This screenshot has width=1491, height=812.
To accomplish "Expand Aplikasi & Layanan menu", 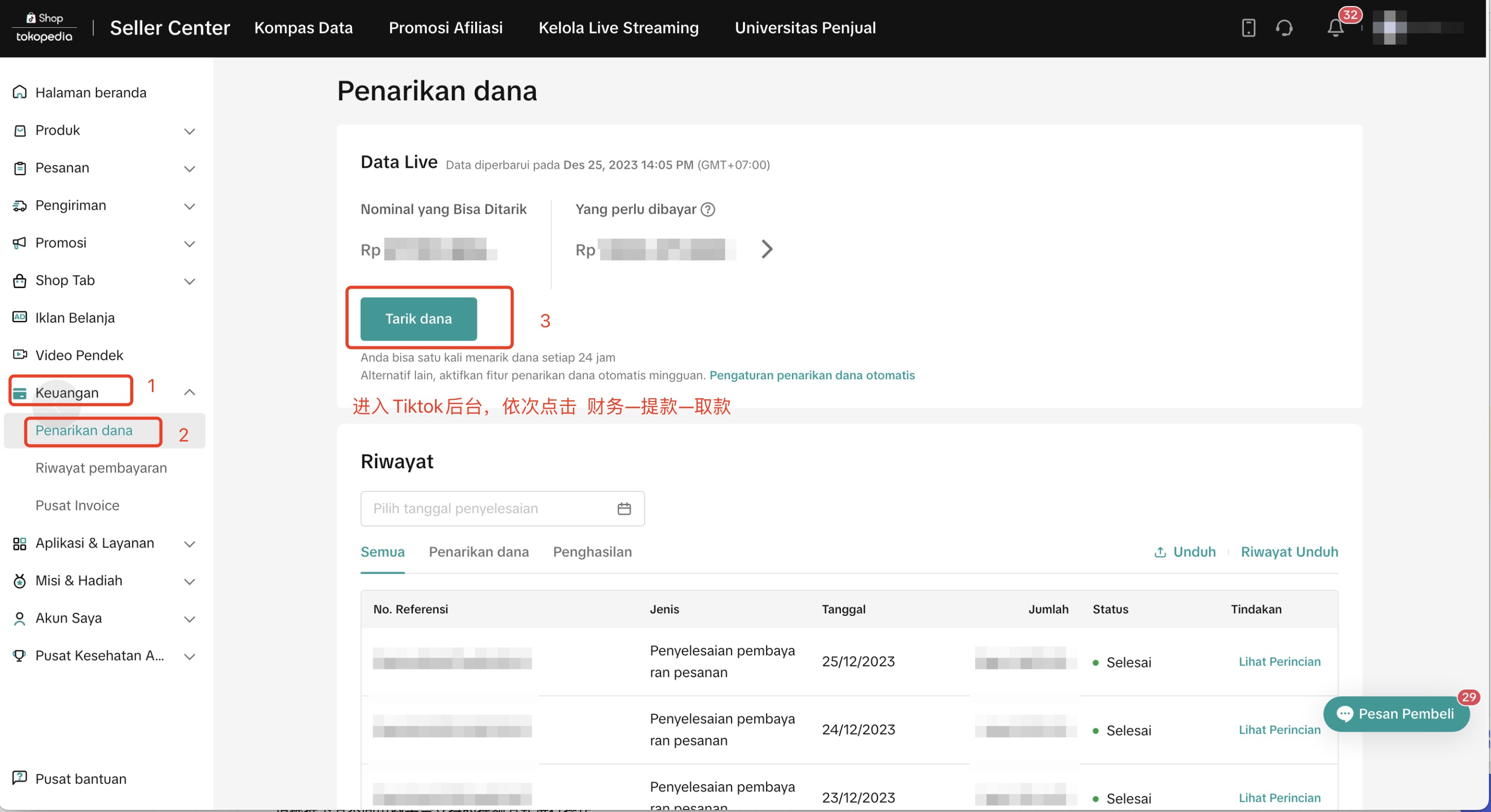I will tap(189, 543).
